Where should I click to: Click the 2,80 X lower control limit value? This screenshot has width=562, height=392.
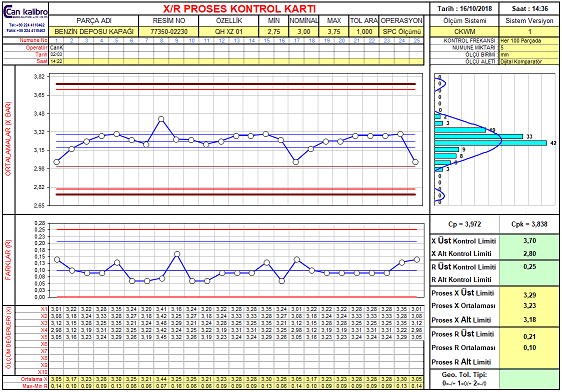pos(529,254)
